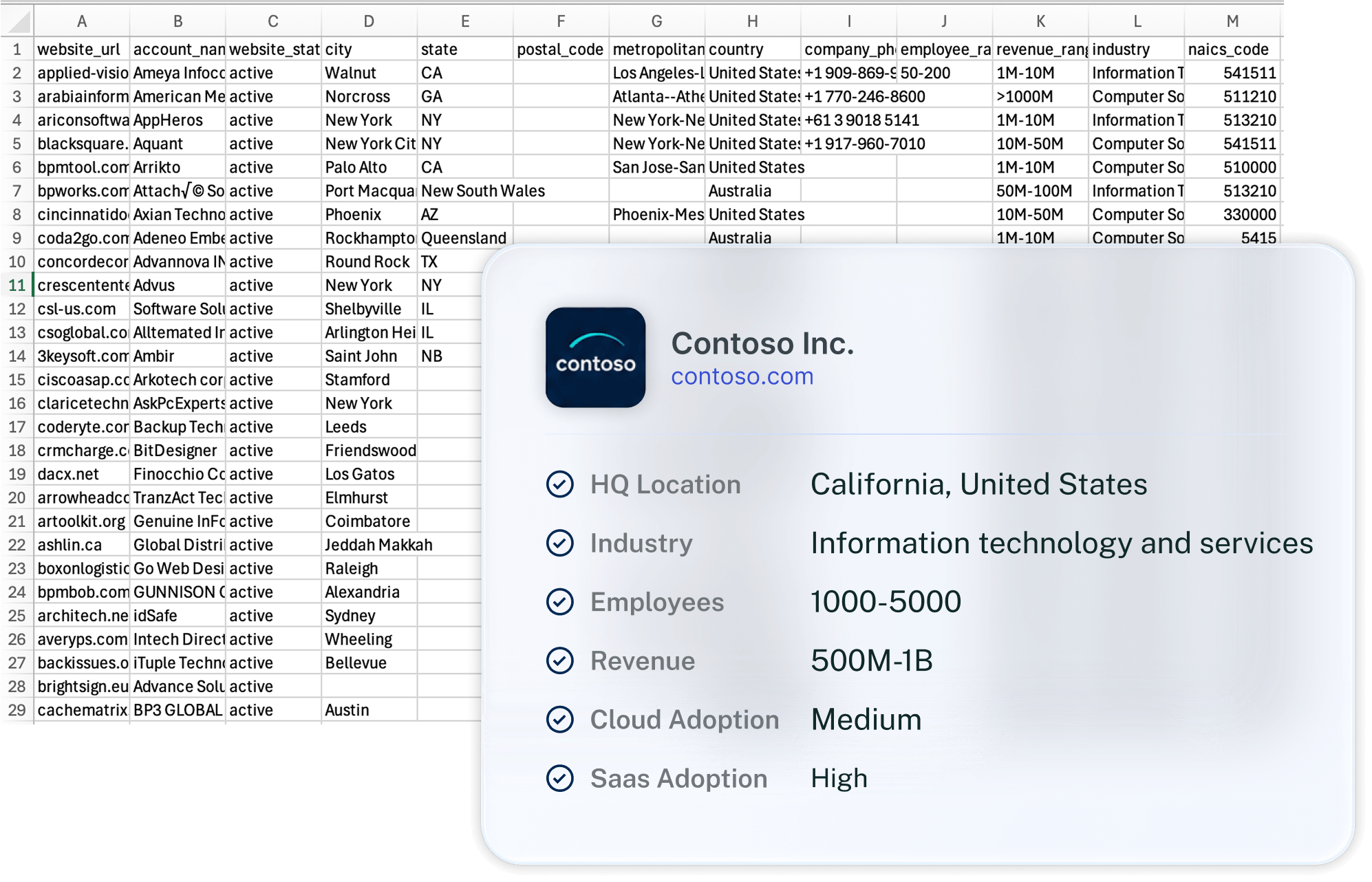Select cell 'Round Rock' in city column
The width and height of the screenshot is (1372, 882).
(369, 261)
